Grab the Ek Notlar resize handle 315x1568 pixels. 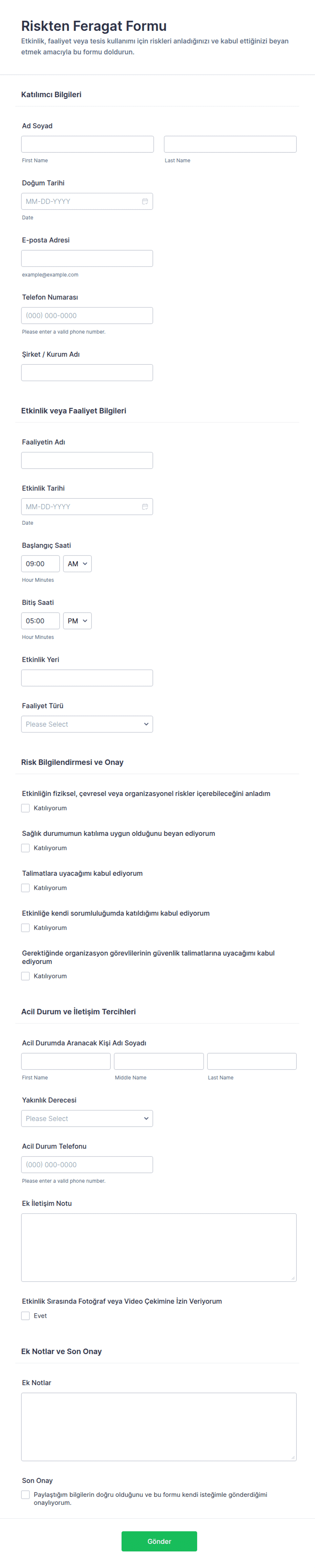tap(293, 1457)
